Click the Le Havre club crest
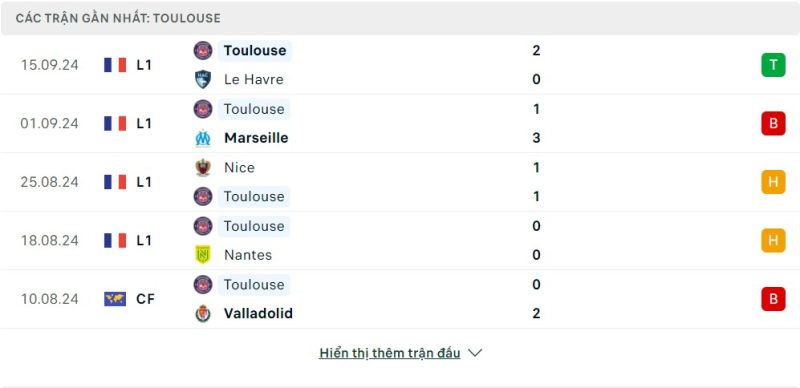The width and height of the screenshot is (800, 388). point(203,79)
